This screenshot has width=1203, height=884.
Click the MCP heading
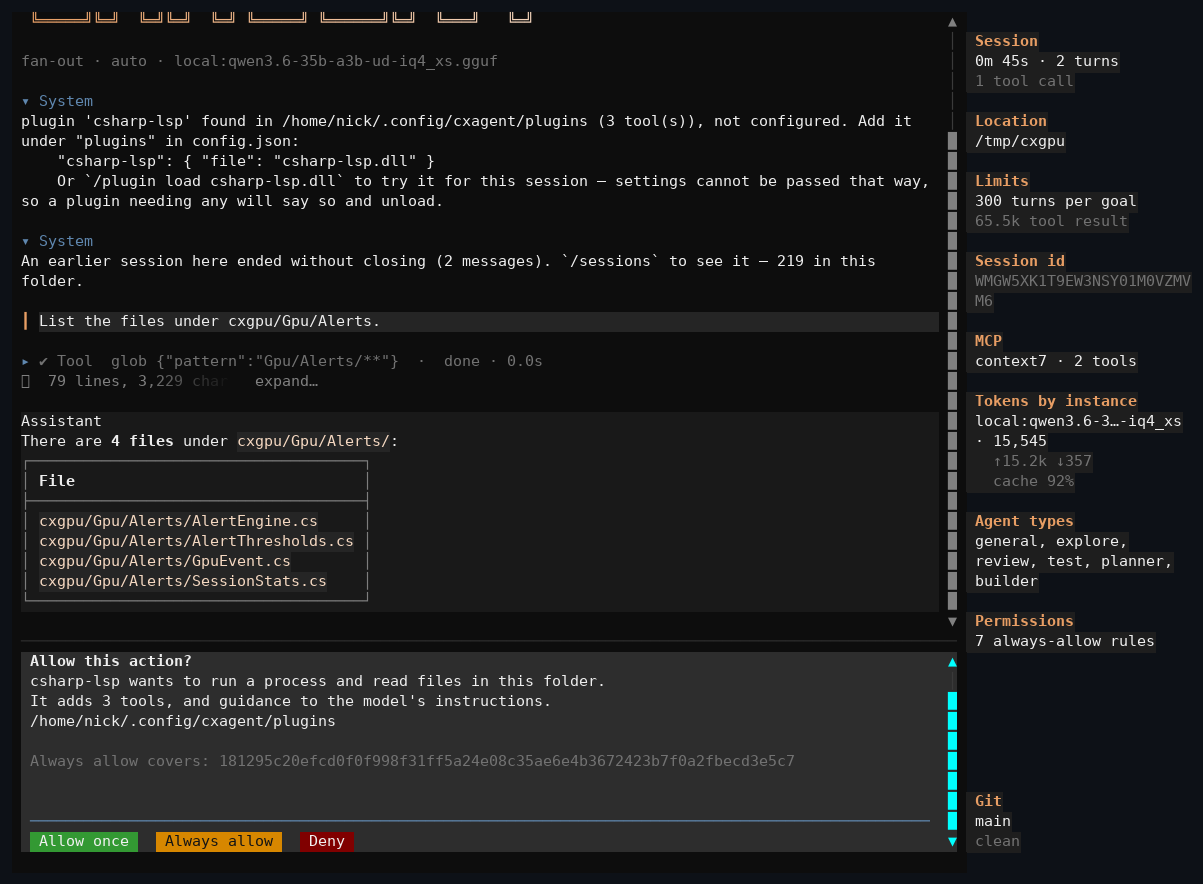coord(988,341)
